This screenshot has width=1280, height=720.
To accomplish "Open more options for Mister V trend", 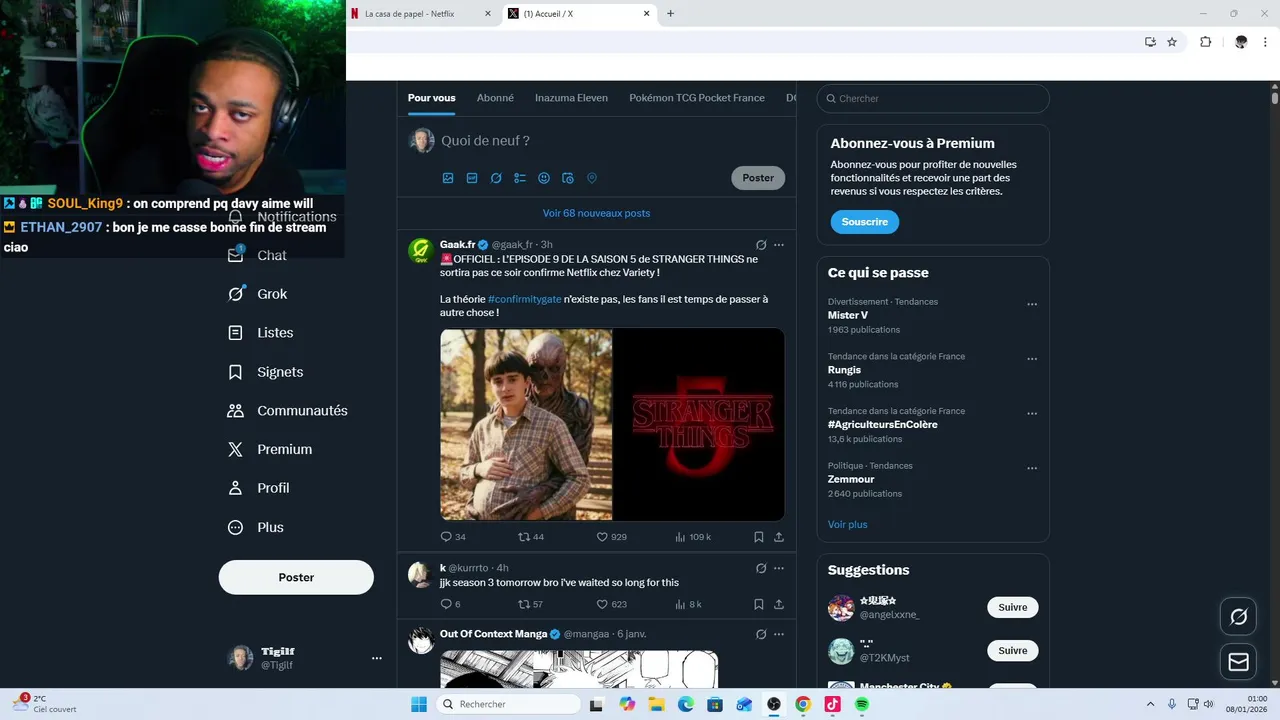I will pyautogui.click(x=1032, y=304).
